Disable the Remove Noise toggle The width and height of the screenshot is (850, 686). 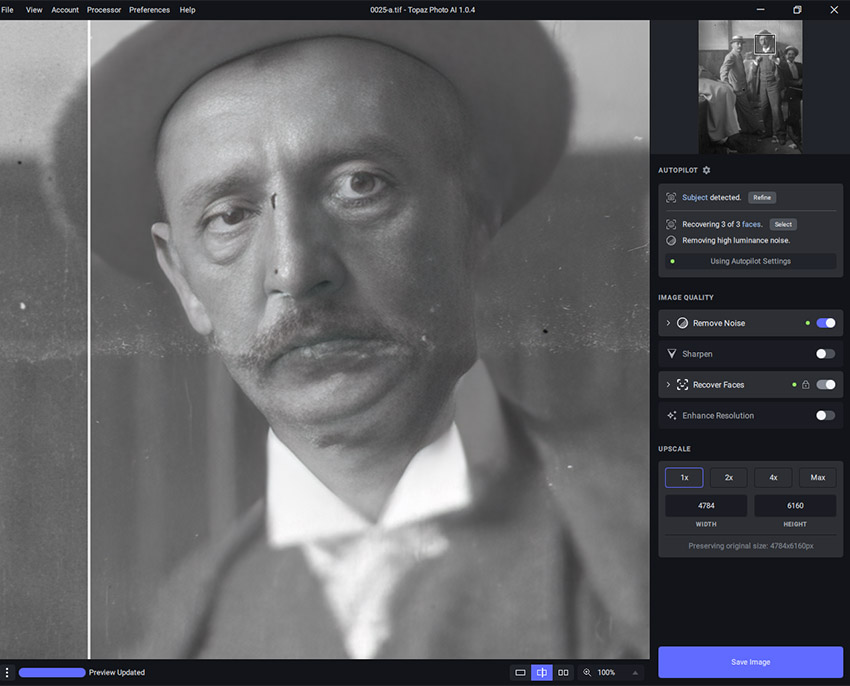(x=825, y=323)
